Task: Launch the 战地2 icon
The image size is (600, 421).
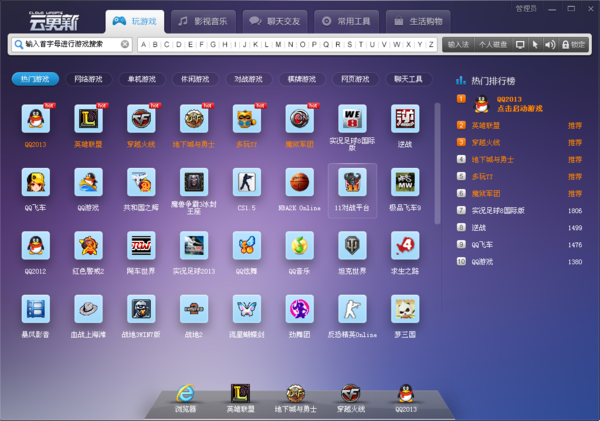Action: (x=194, y=309)
